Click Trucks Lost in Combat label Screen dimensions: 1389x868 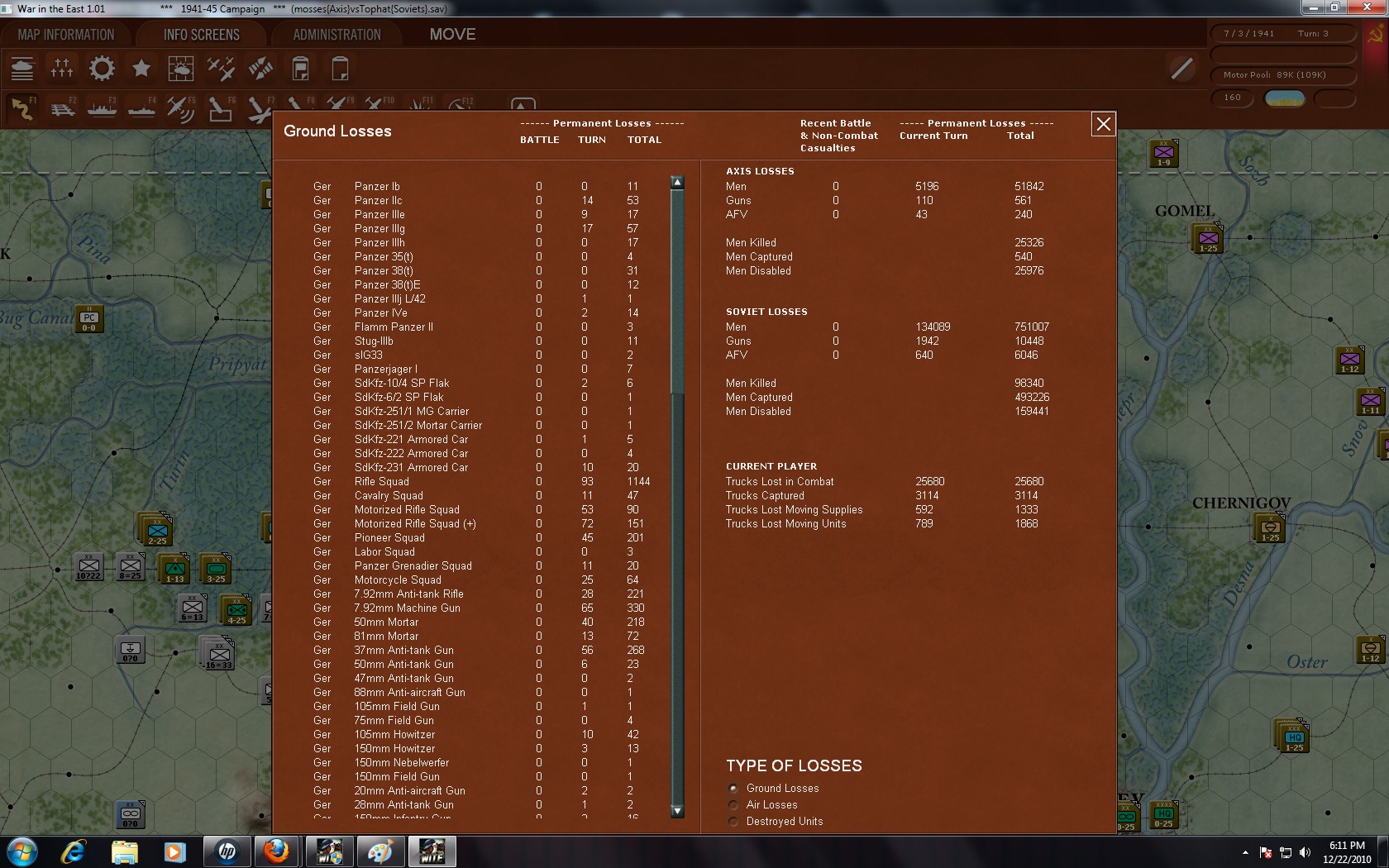point(780,482)
